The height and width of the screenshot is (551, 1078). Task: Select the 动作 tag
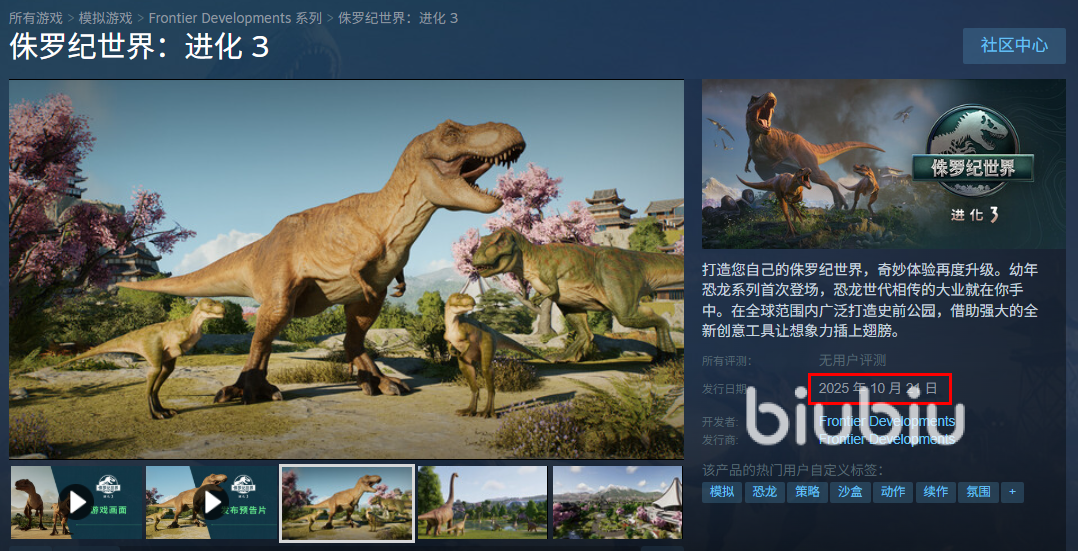coord(892,492)
